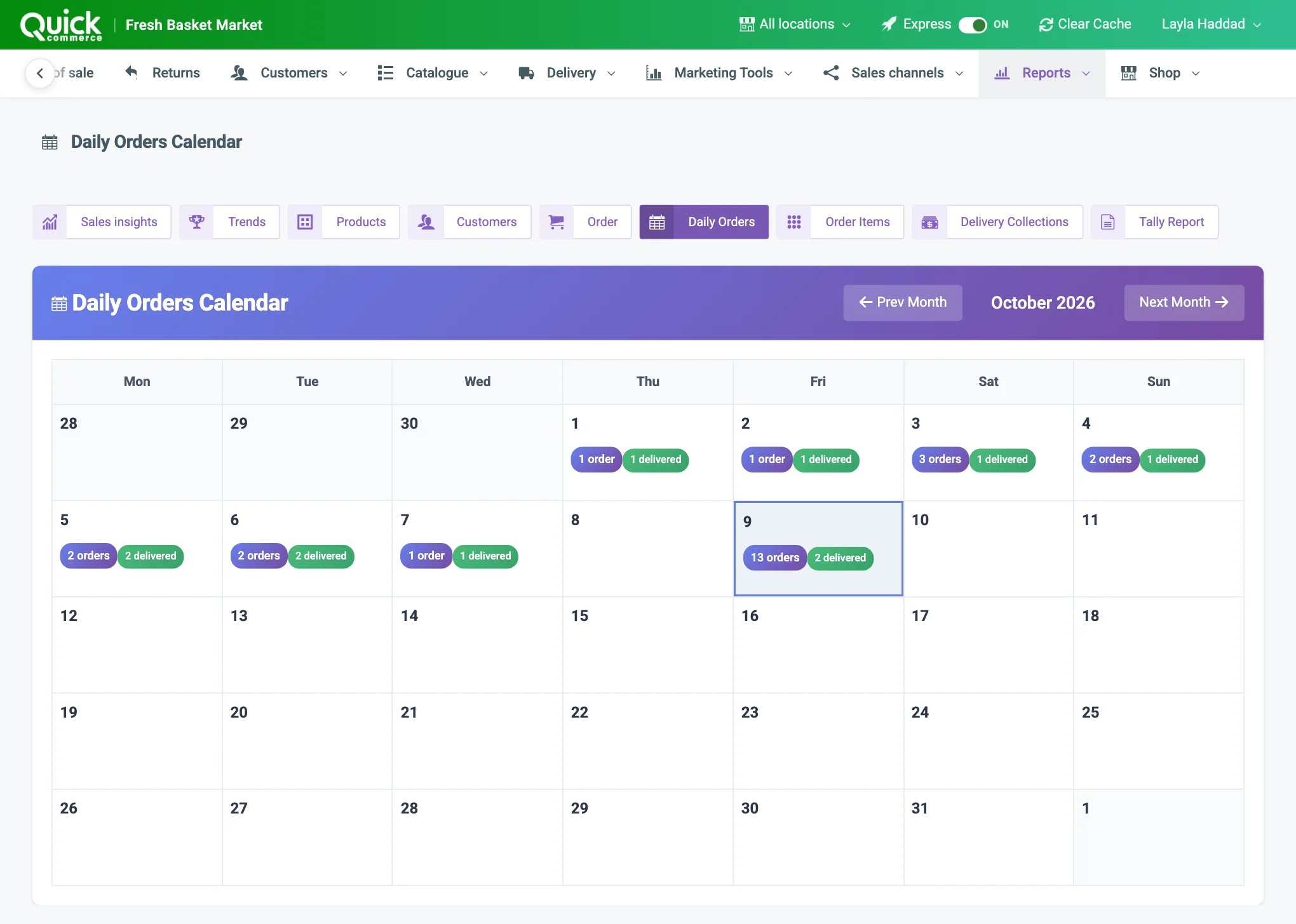Click the Products grid icon

coord(306,222)
